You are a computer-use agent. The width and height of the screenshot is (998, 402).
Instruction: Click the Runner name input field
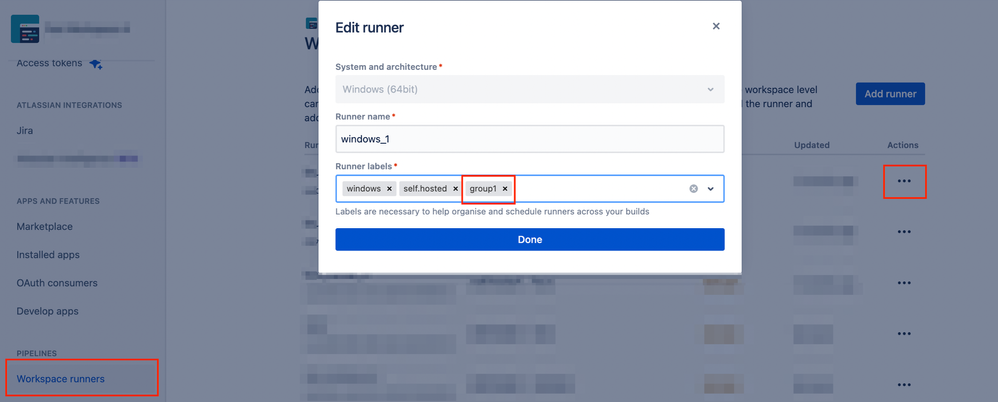530,139
